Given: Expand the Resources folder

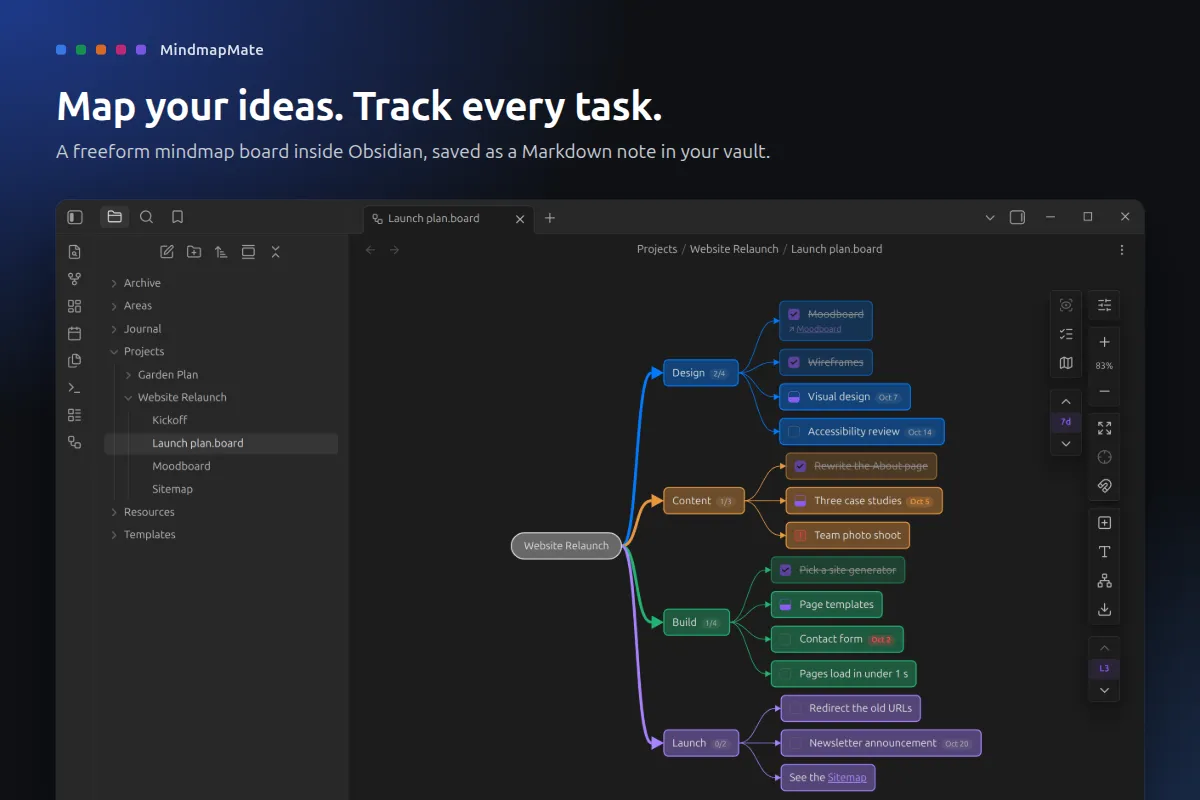Looking at the screenshot, I should point(114,513).
